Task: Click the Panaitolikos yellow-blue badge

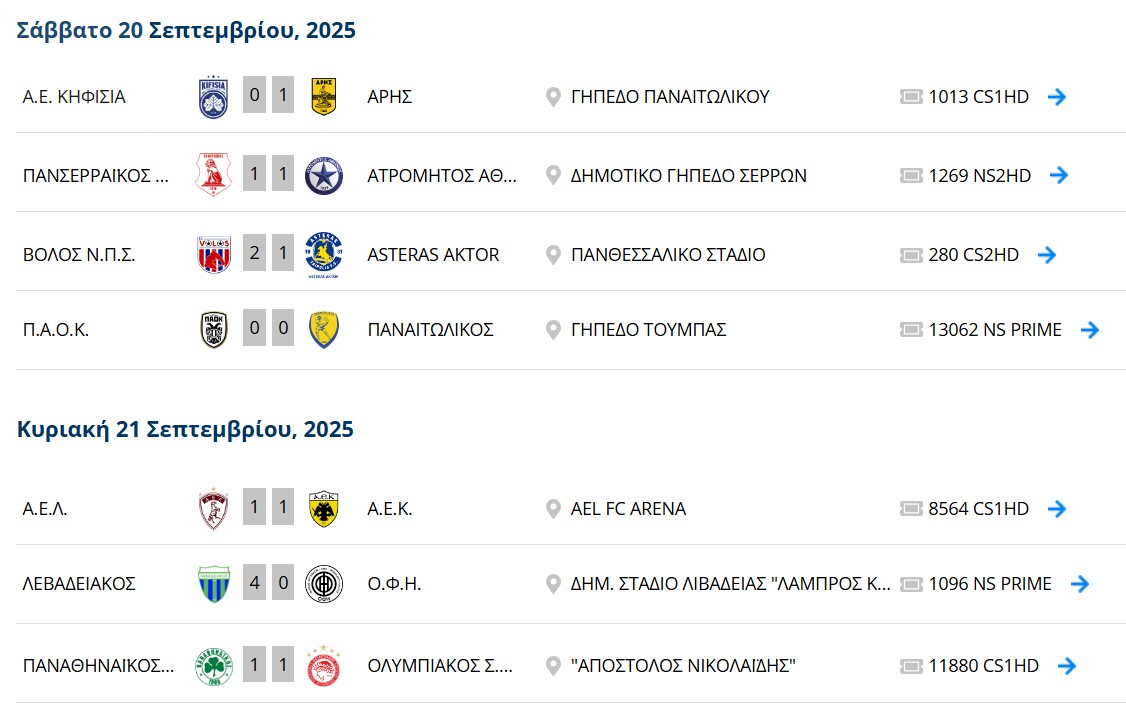Action: click(x=324, y=330)
